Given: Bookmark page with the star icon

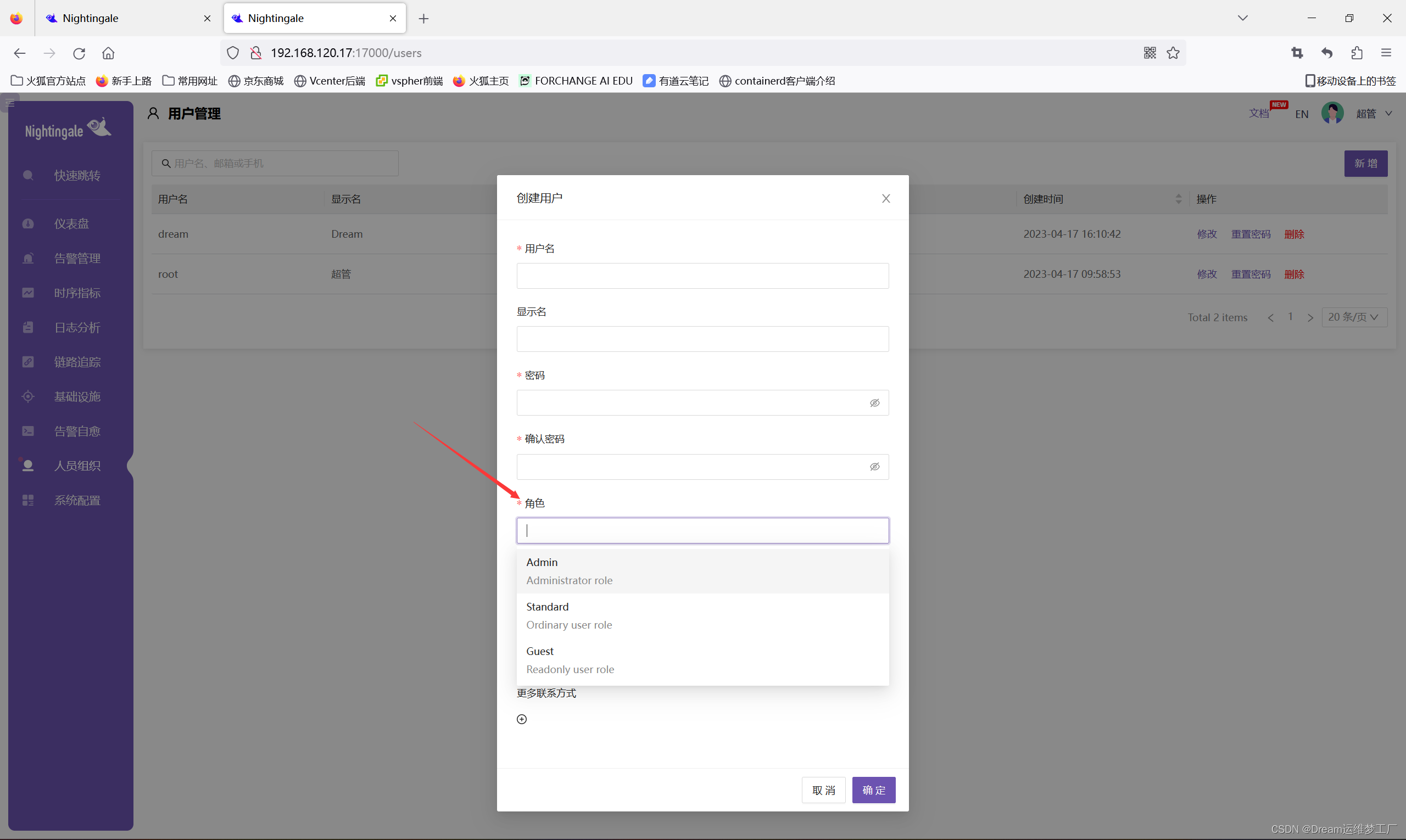Looking at the screenshot, I should [x=1173, y=53].
